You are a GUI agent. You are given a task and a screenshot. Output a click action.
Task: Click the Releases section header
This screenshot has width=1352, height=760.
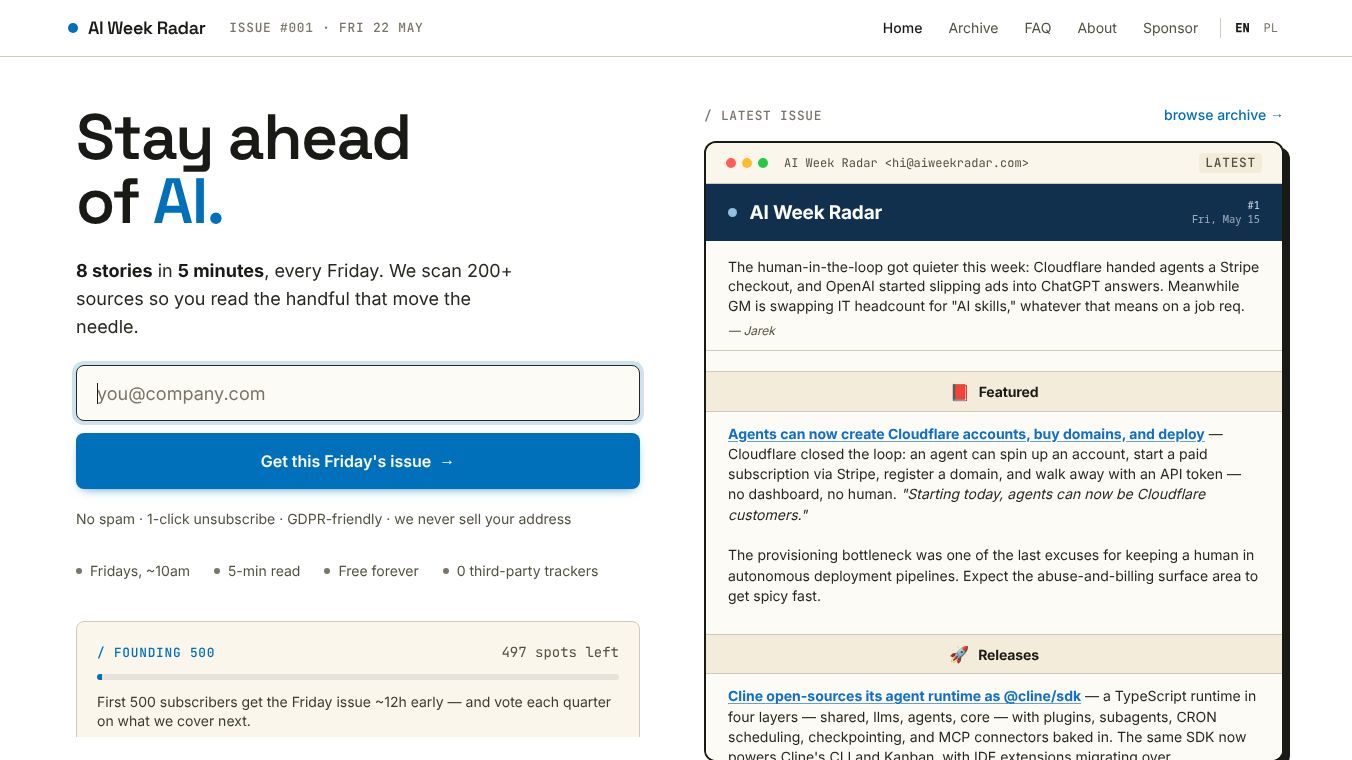pyautogui.click(x=994, y=655)
